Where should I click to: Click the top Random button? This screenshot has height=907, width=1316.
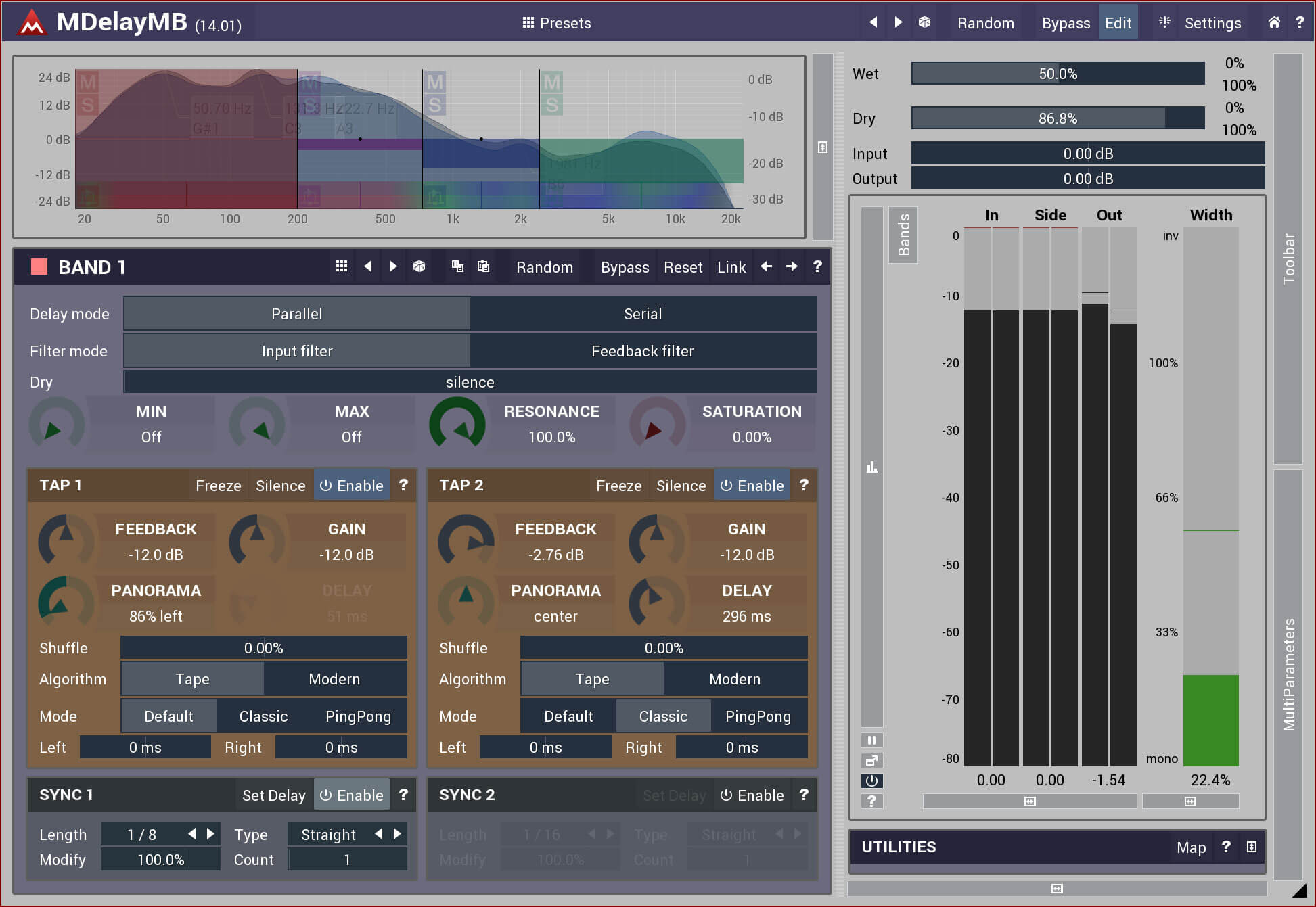pyautogui.click(x=985, y=23)
